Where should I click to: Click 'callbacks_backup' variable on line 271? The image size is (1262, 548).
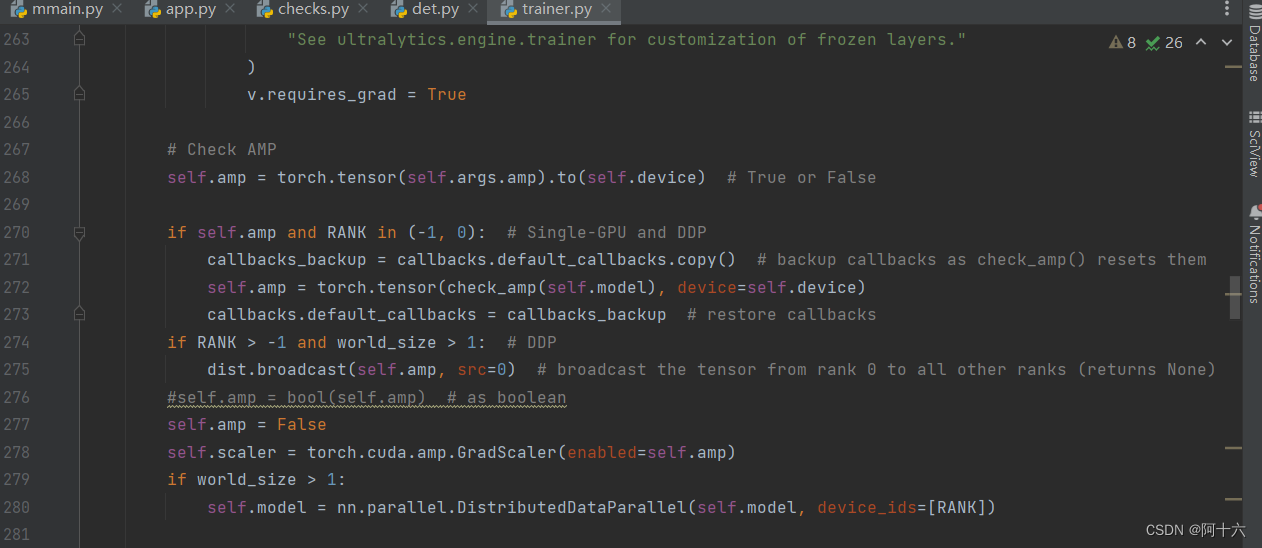pos(287,259)
